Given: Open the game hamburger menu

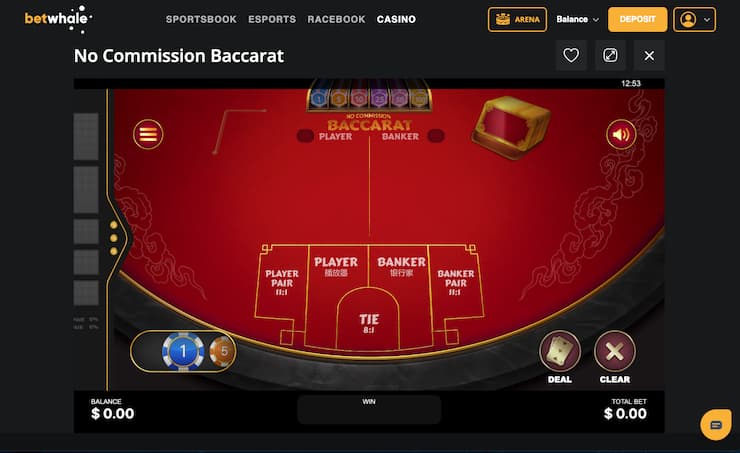Looking at the screenshot, I should pos(148,134).
